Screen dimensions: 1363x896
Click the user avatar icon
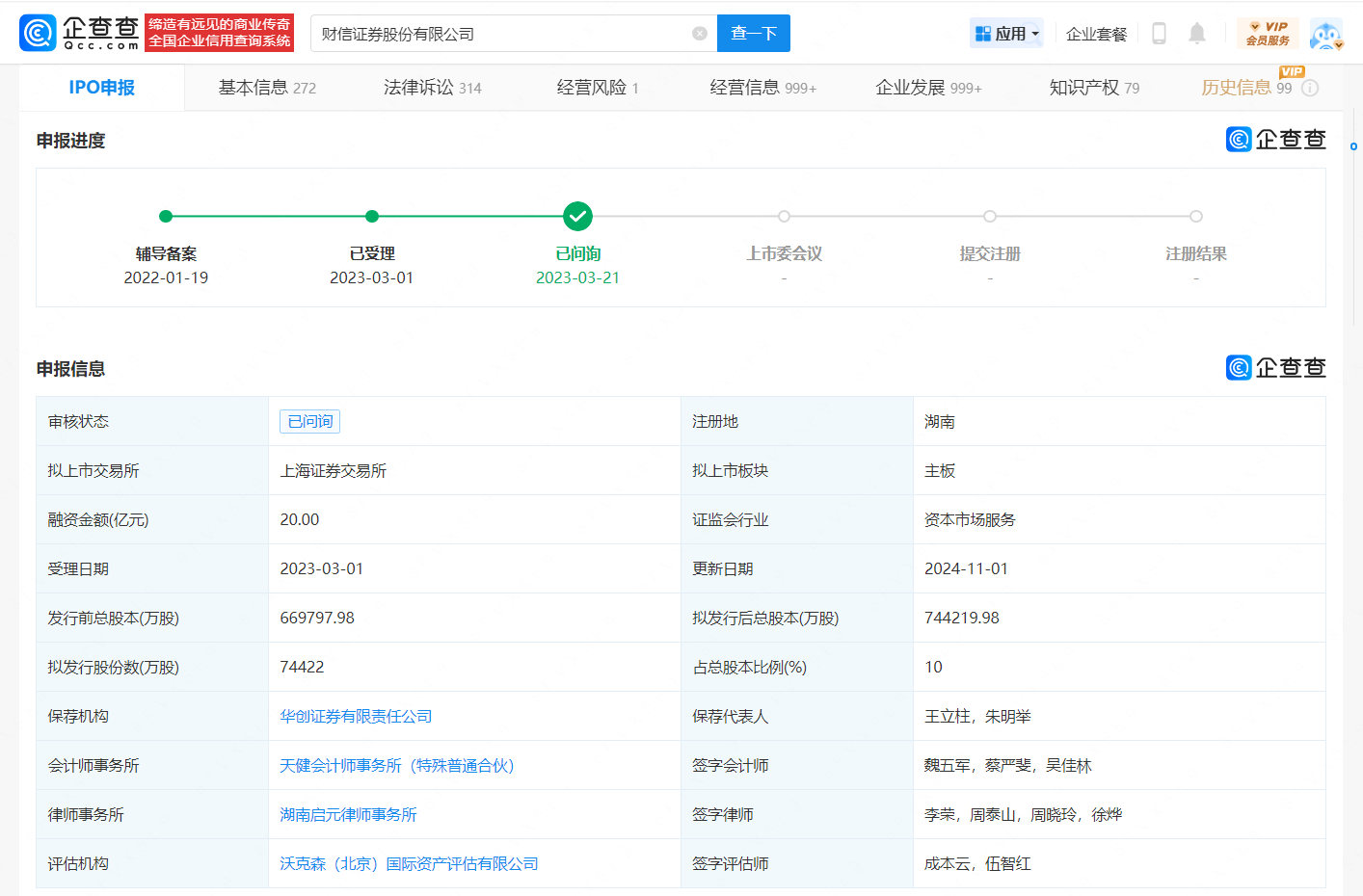1326,35
